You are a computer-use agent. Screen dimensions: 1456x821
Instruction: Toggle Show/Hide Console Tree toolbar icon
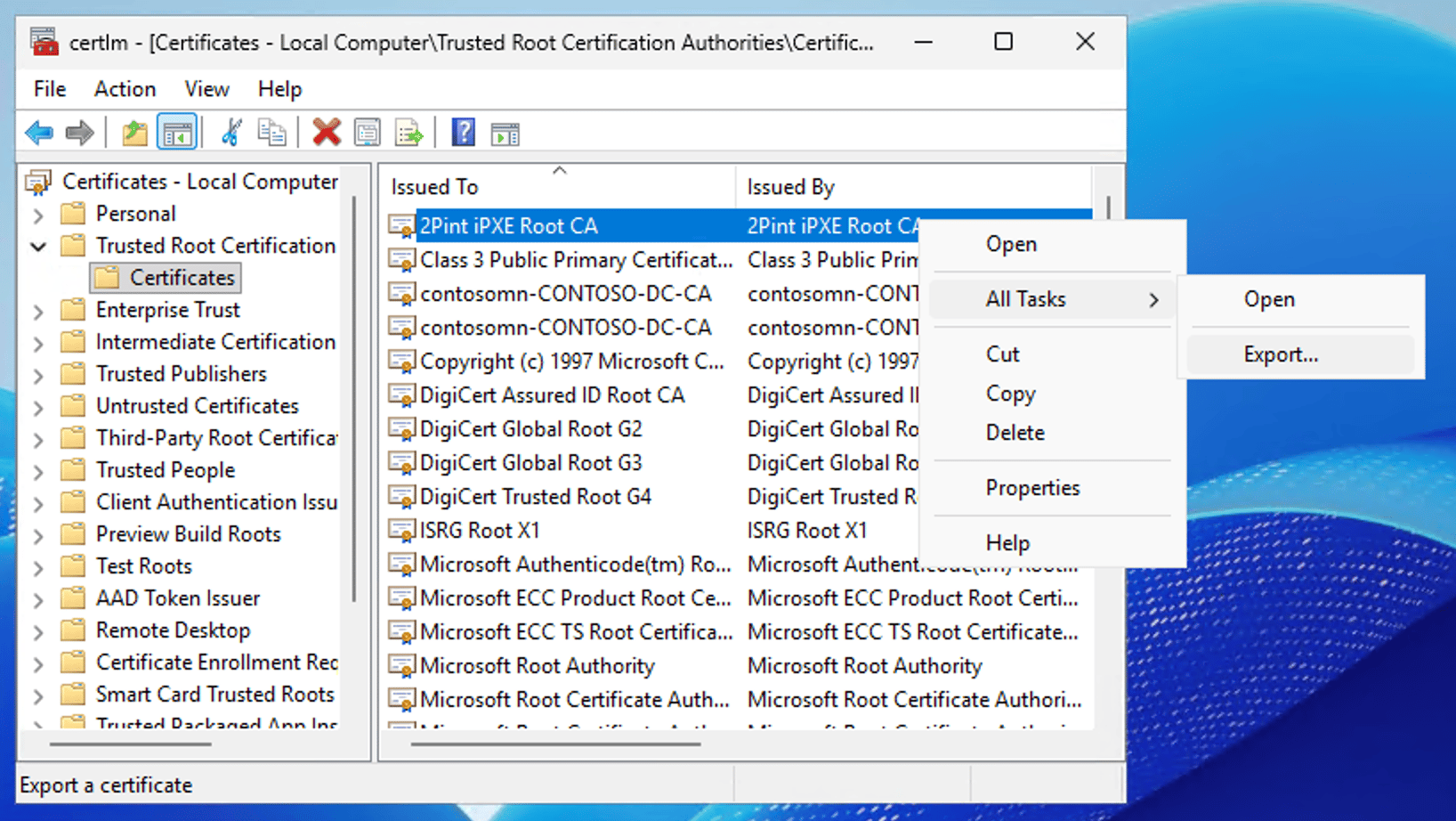coord(176,134)
